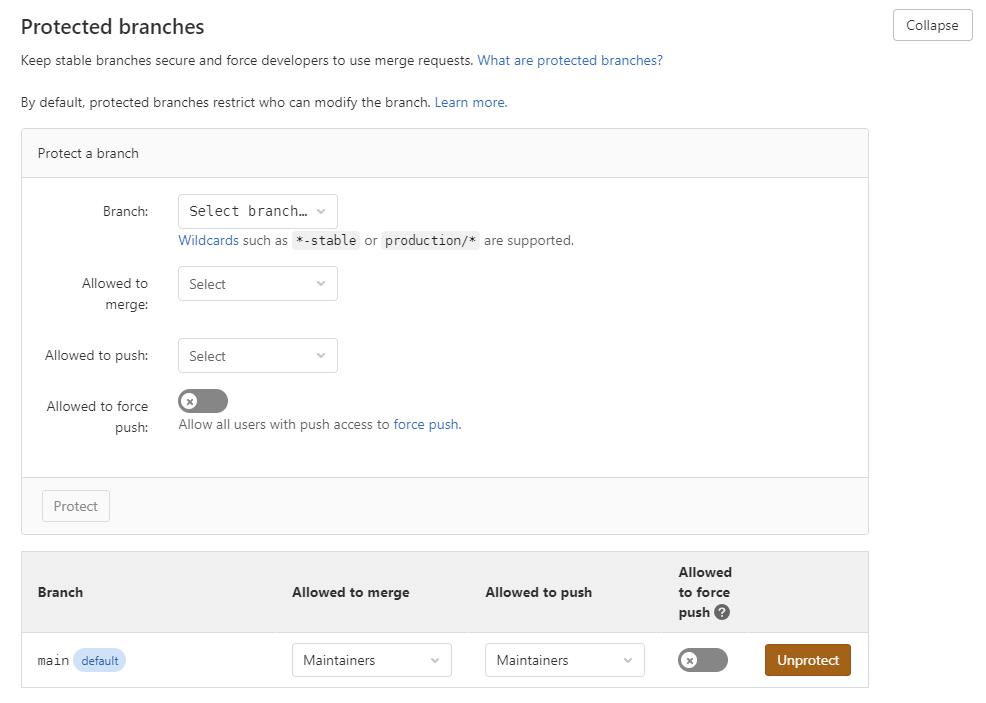
Task: Open the Wildcards help link
Action: 208,240
